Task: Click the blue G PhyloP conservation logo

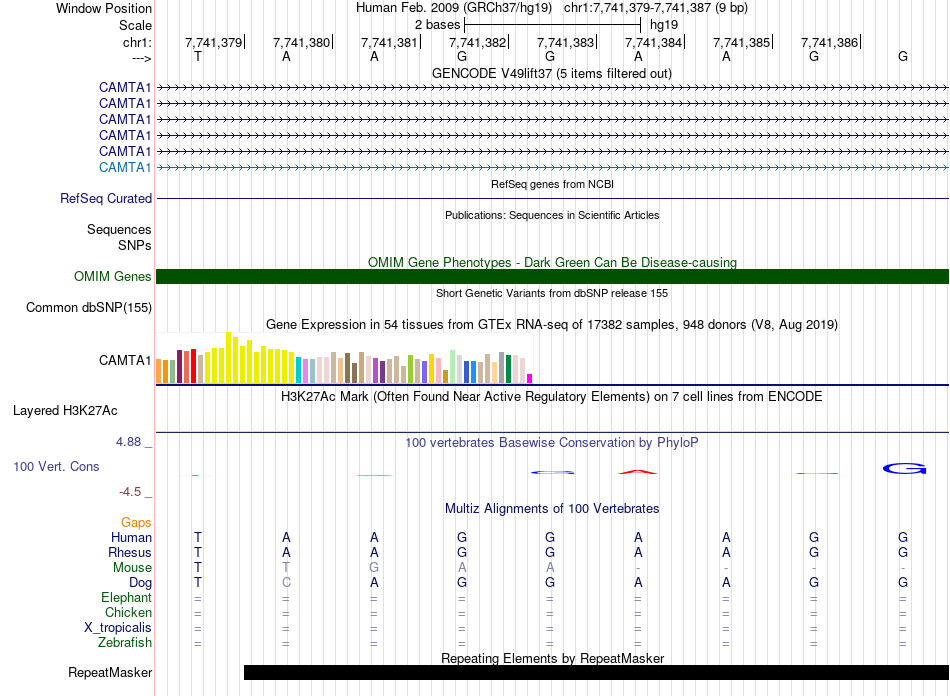Action: (904, 468)
